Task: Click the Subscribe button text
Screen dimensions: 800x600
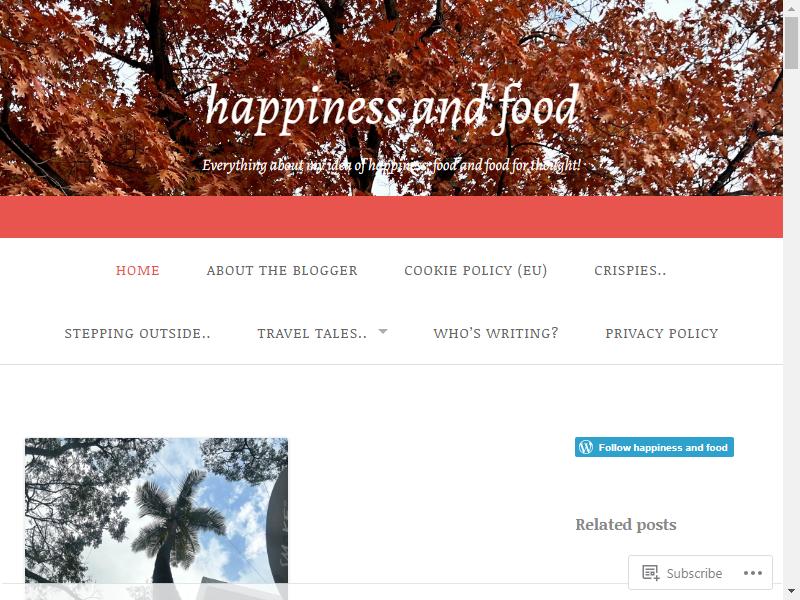Action: (694, 573)
